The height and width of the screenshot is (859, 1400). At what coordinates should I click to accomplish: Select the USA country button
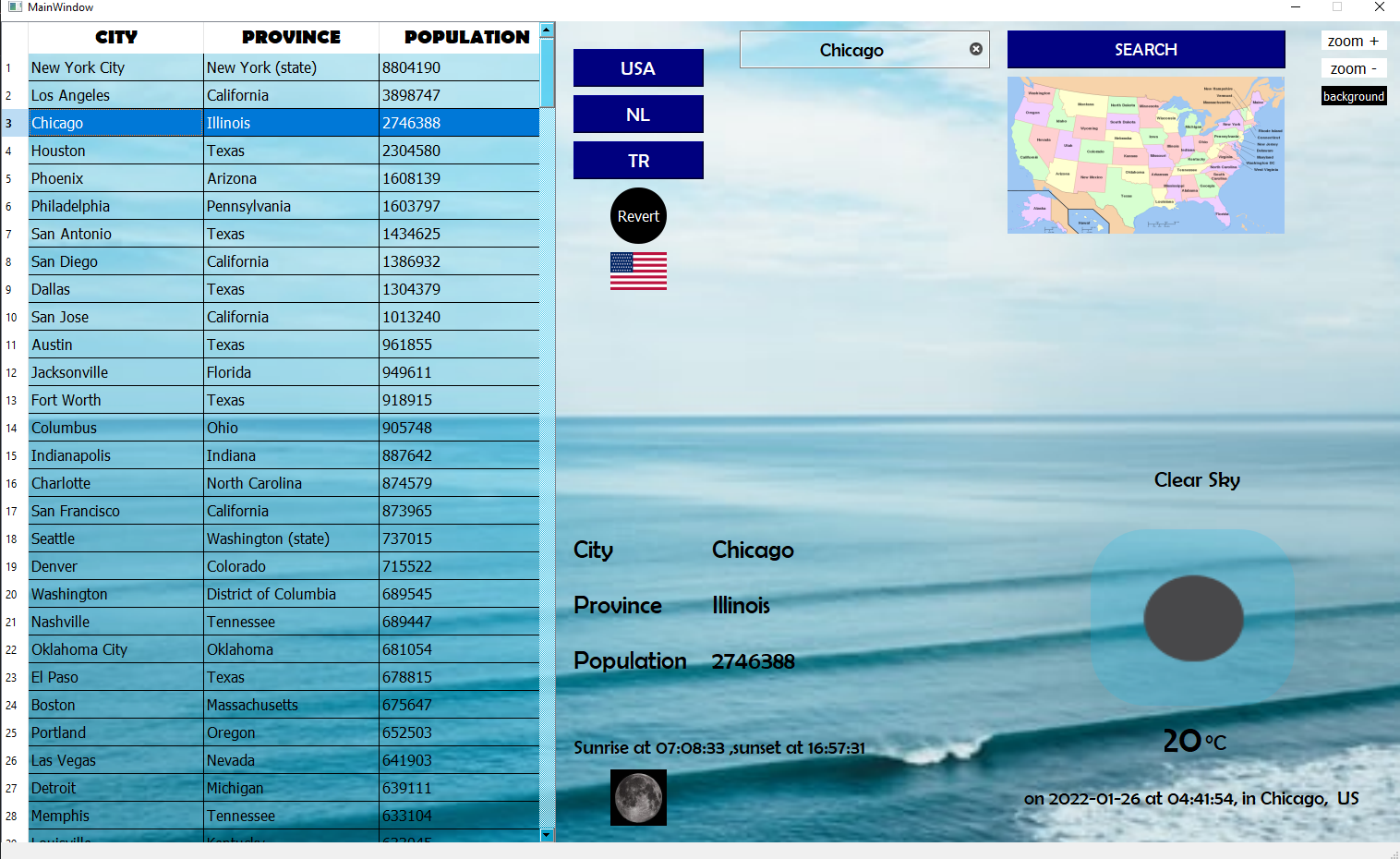[x=638, y=67]
